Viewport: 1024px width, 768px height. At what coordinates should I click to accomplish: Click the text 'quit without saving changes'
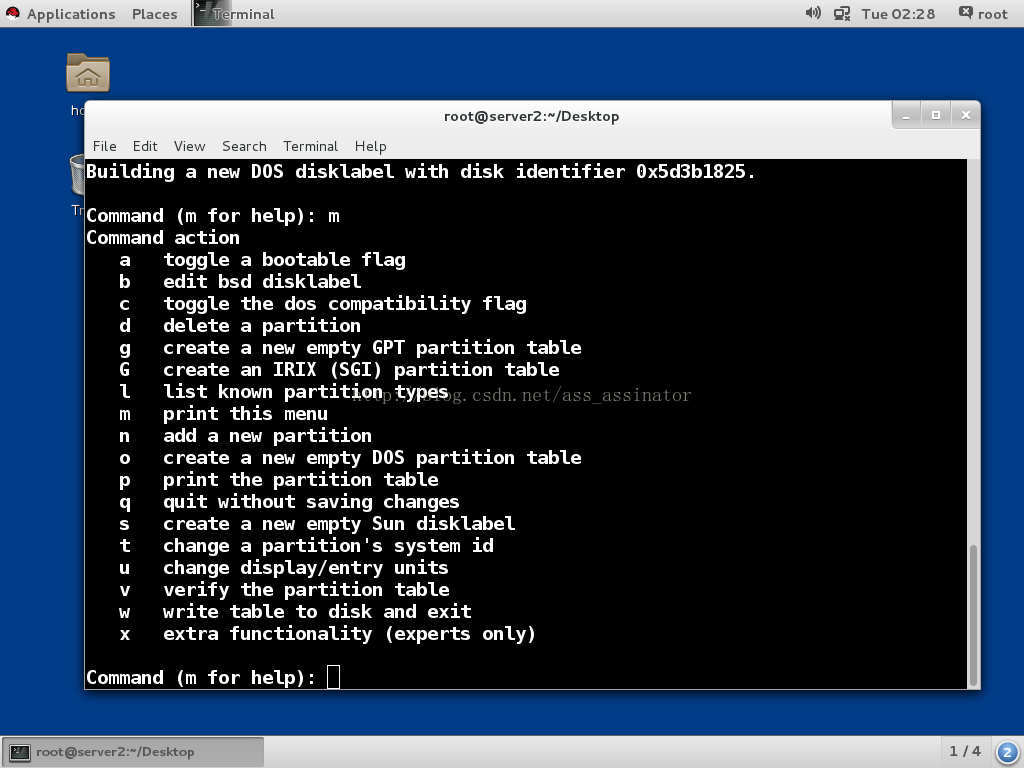312,502
